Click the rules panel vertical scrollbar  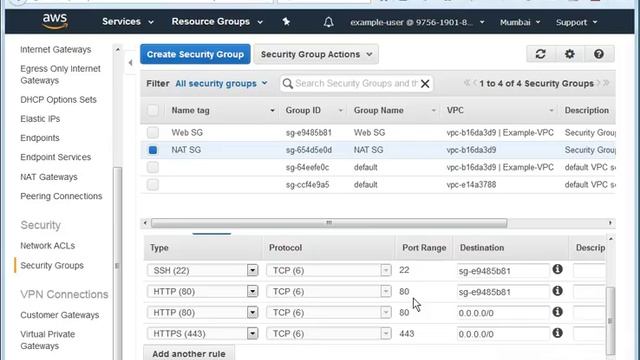click(x=610, y=321)
